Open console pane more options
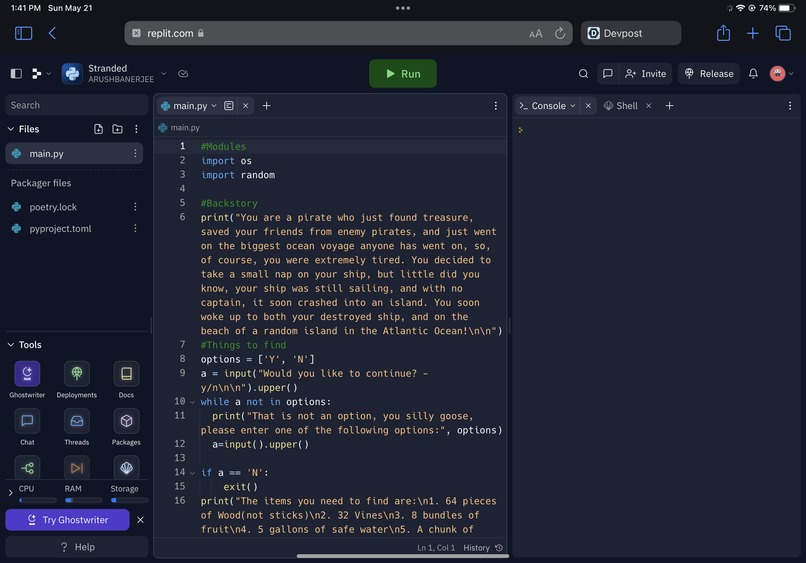The height and width of the screenshot is (563, 806). (790, 105)
